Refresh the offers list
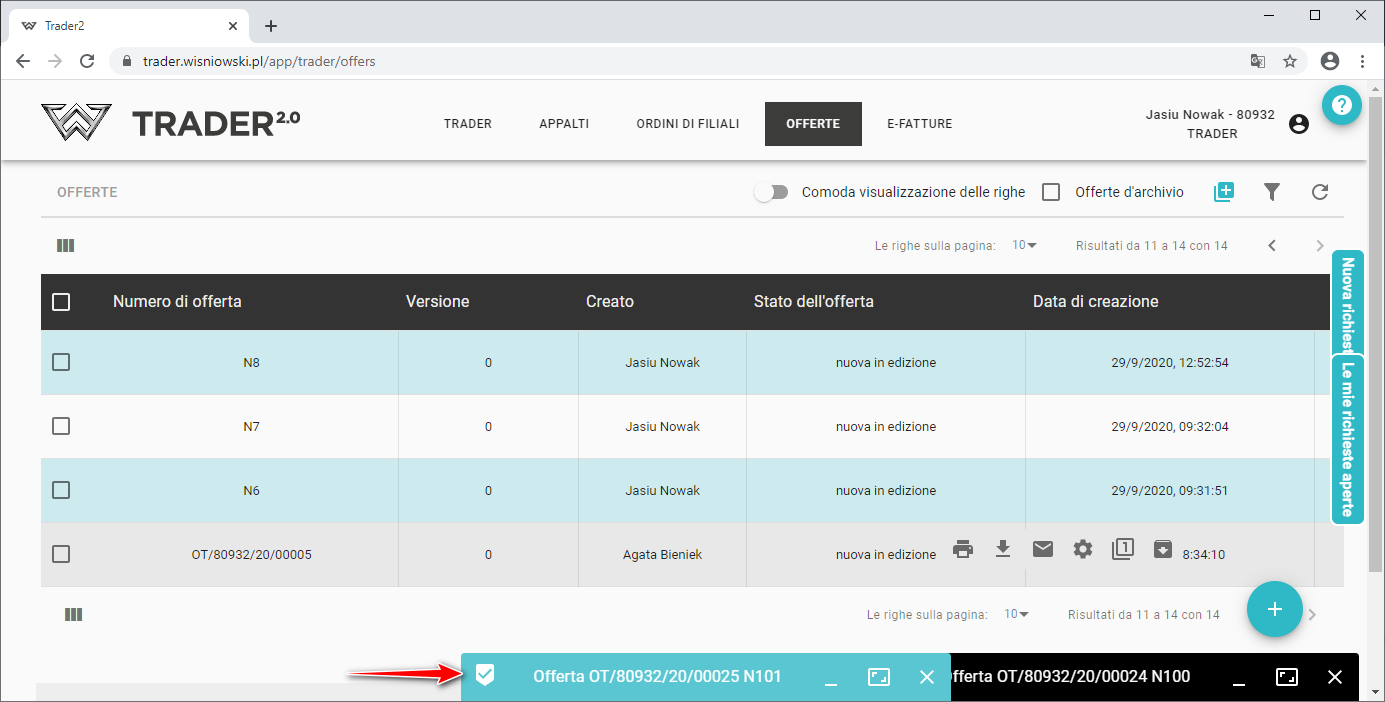The width and height of the screenshot is (1385, 702). (1320, 192)
